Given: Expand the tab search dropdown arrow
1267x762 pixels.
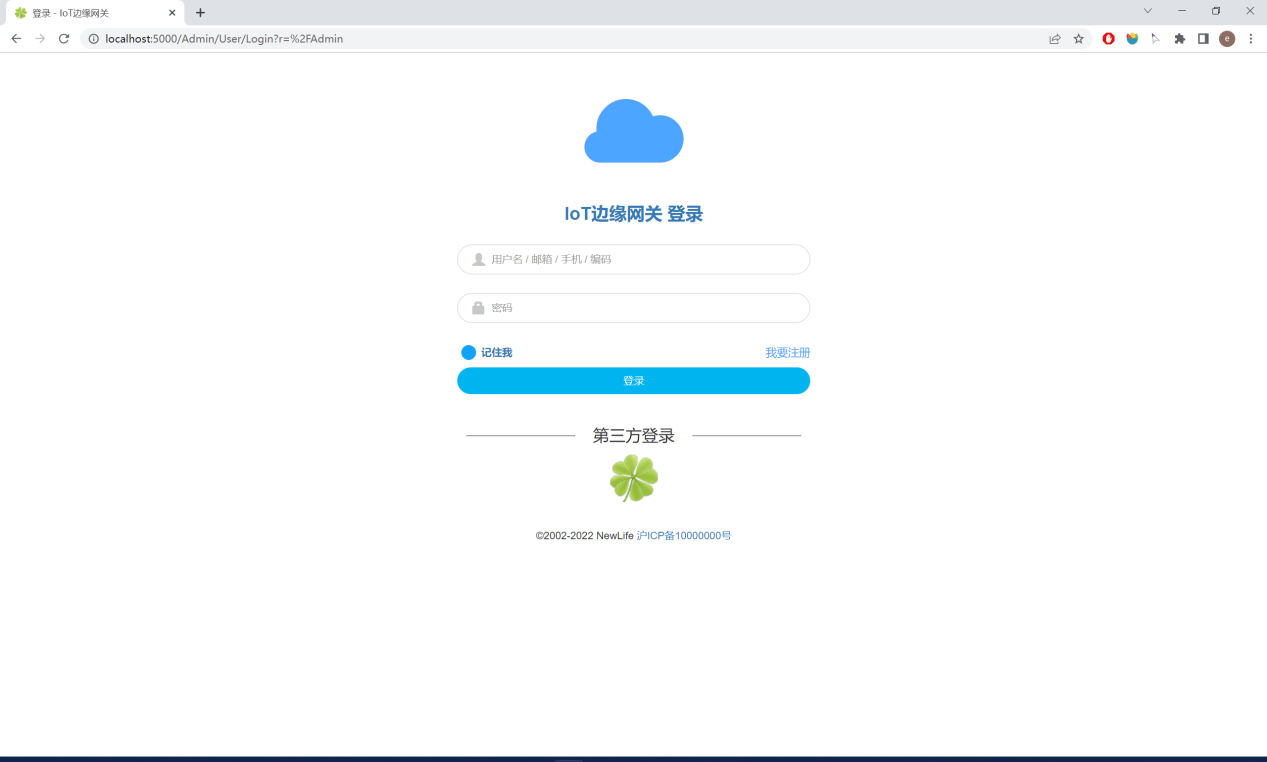Looking at the screenshot, I should coord(1148,11).
